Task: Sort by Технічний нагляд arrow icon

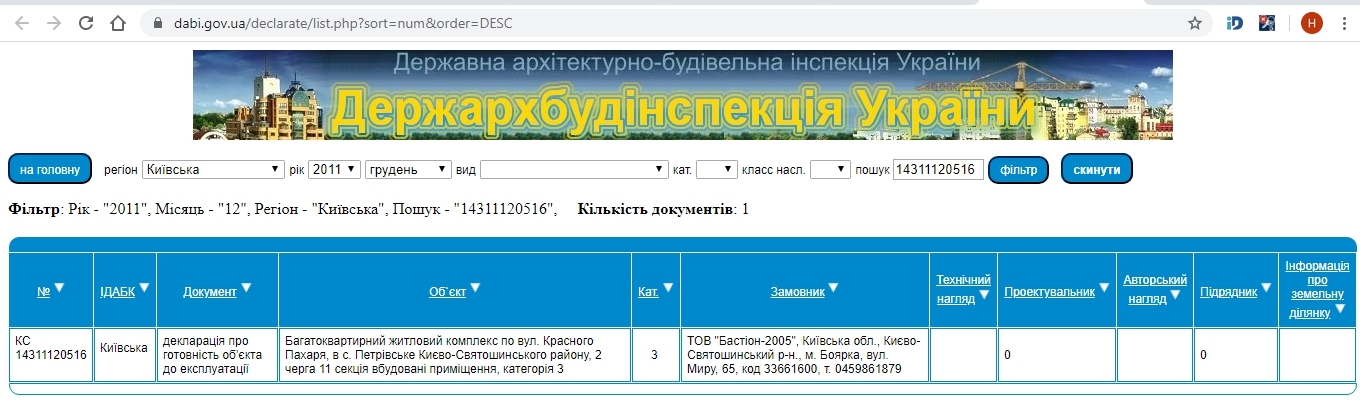Action: 984,294
